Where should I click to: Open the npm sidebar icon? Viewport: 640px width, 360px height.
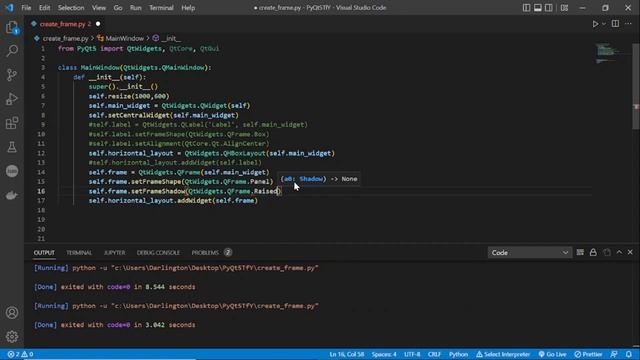[x=12, y=171]
